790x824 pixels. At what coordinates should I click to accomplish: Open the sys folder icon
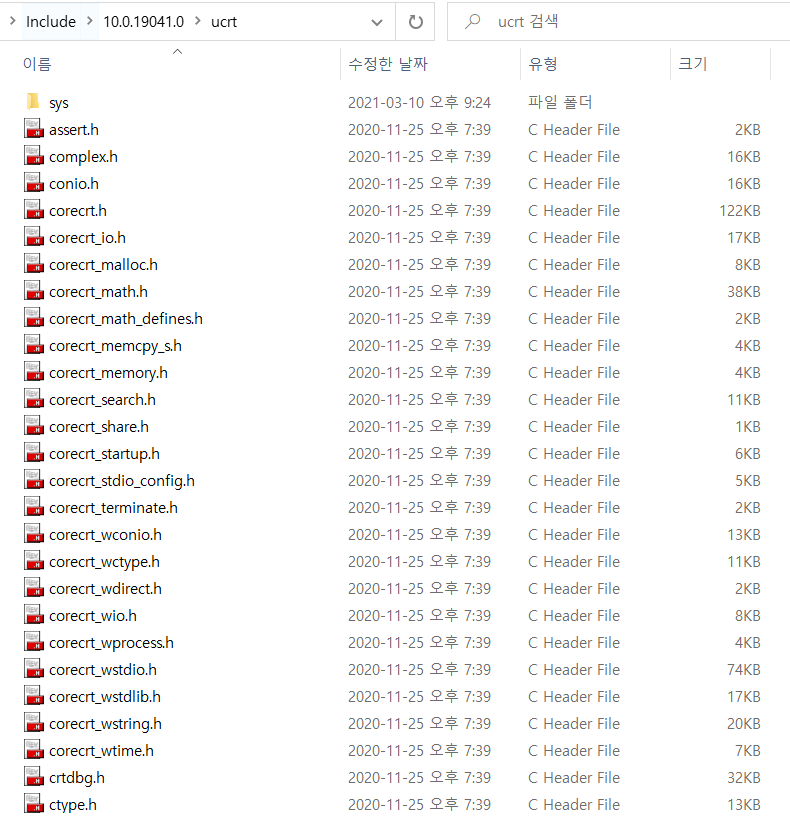click(34, 102)
